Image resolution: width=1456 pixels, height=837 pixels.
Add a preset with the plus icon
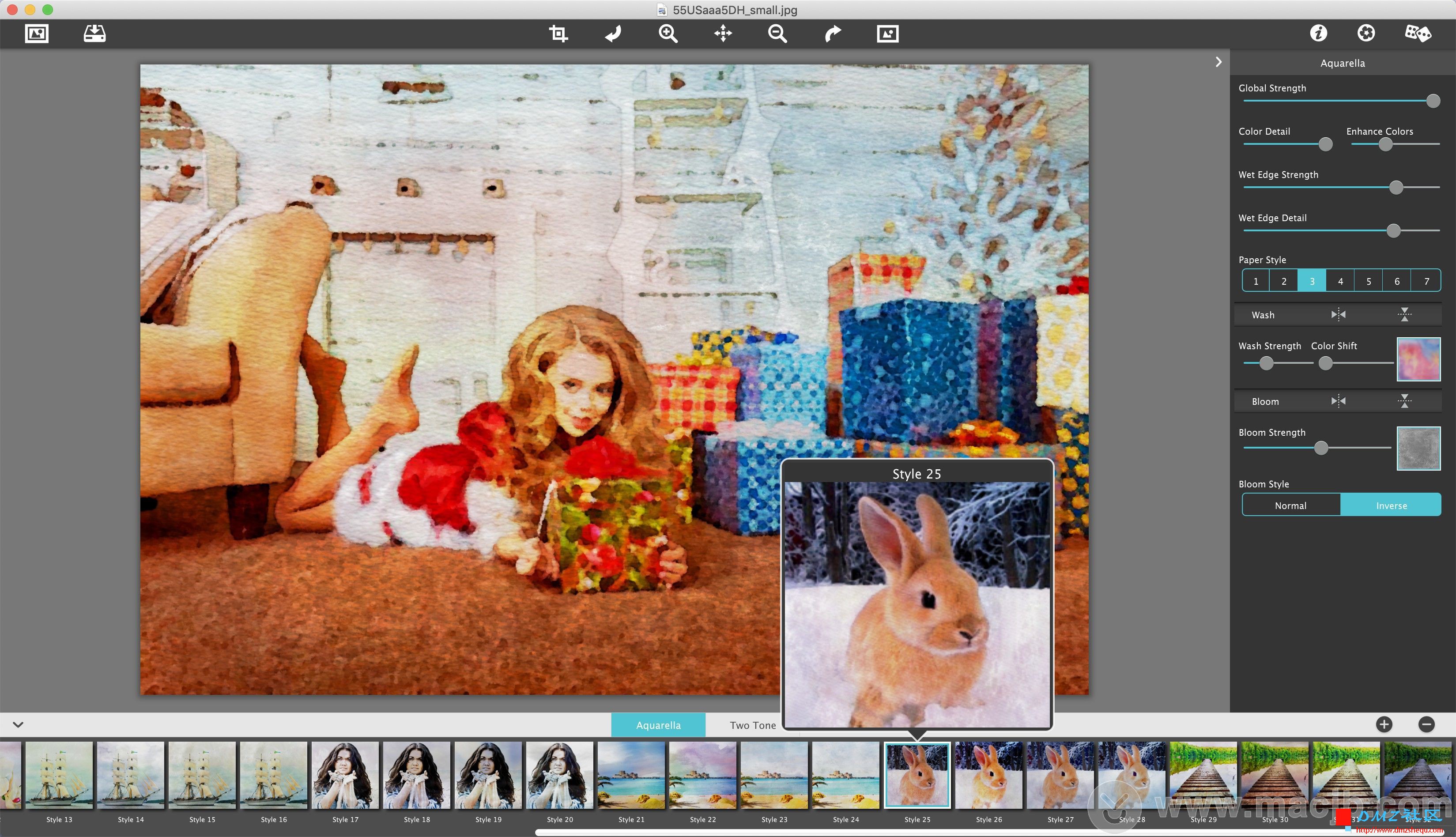click(1384, 724)
